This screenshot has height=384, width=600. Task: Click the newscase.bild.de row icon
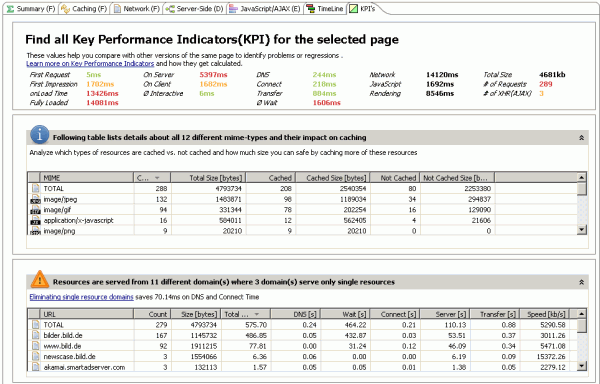pos(36,356)
